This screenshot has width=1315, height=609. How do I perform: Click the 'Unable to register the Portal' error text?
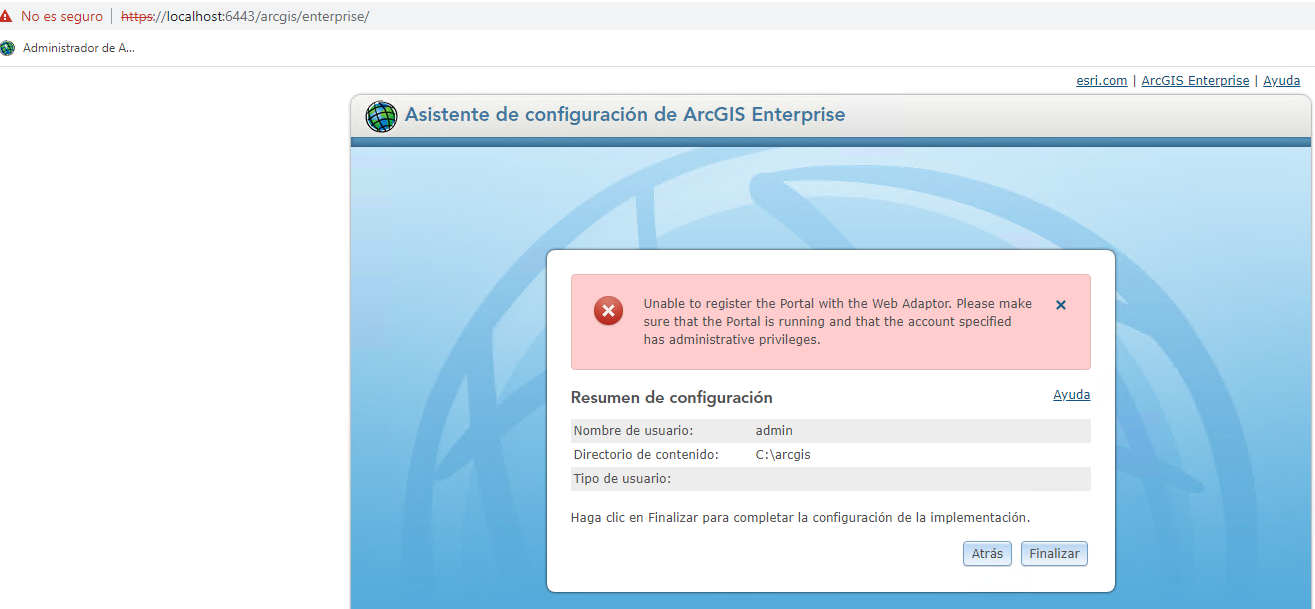(x=838, y=321)
